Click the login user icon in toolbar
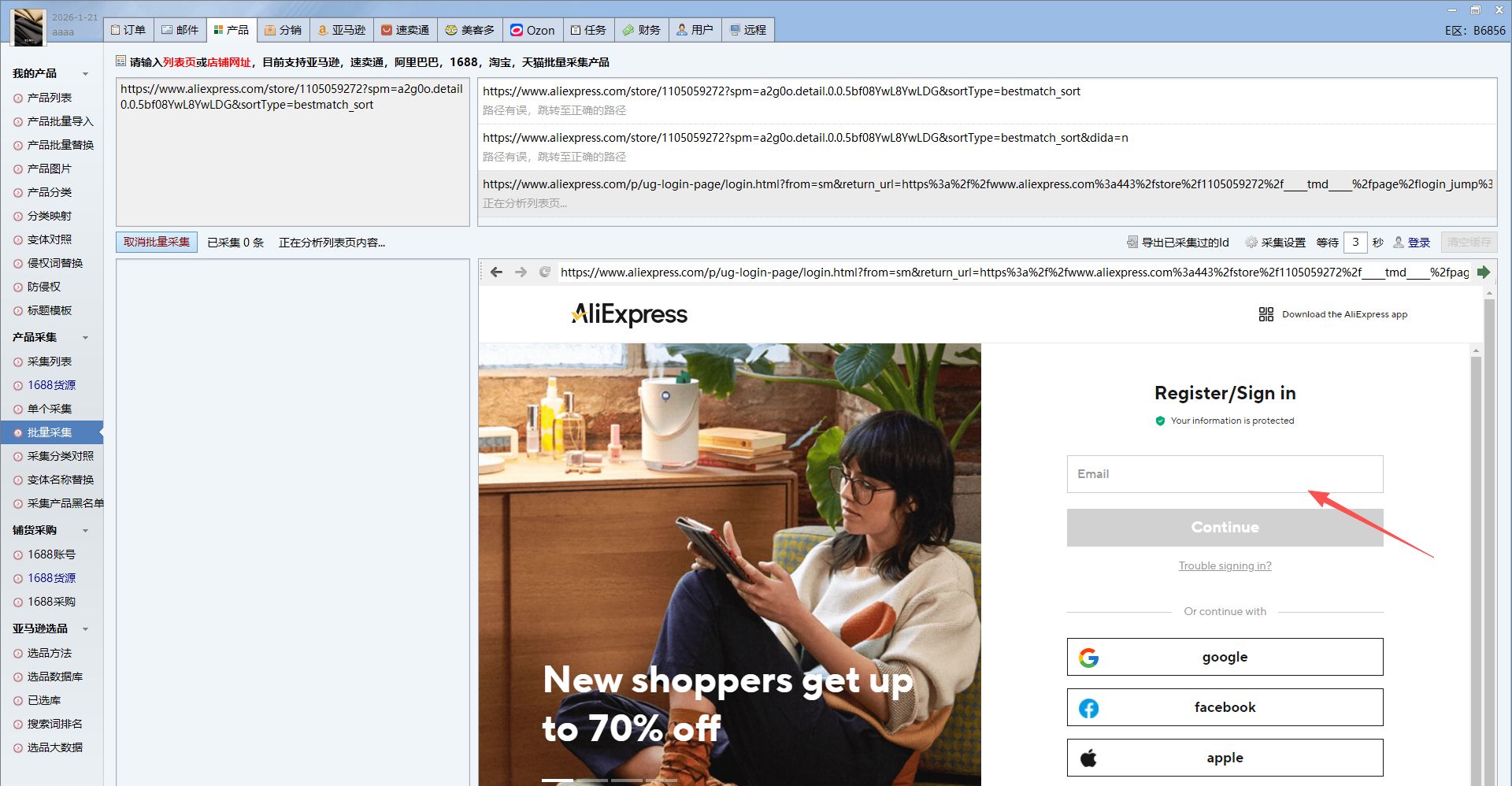1512x786 pixels. point(1399,243)
